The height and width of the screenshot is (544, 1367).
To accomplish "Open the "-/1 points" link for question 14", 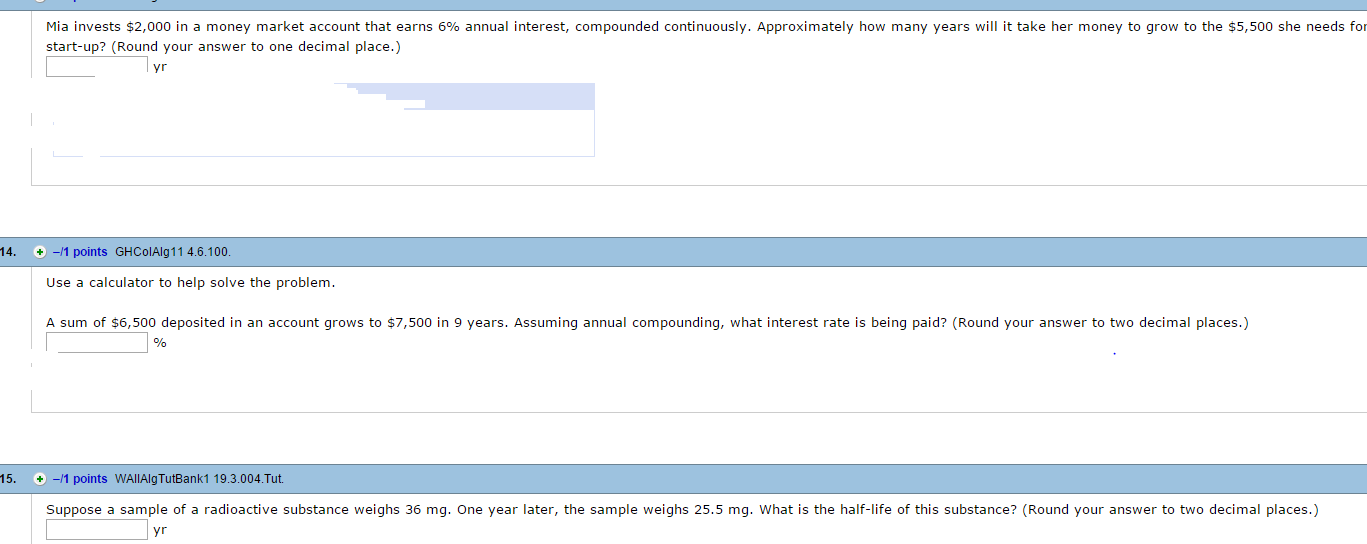I will click(79, 252).
